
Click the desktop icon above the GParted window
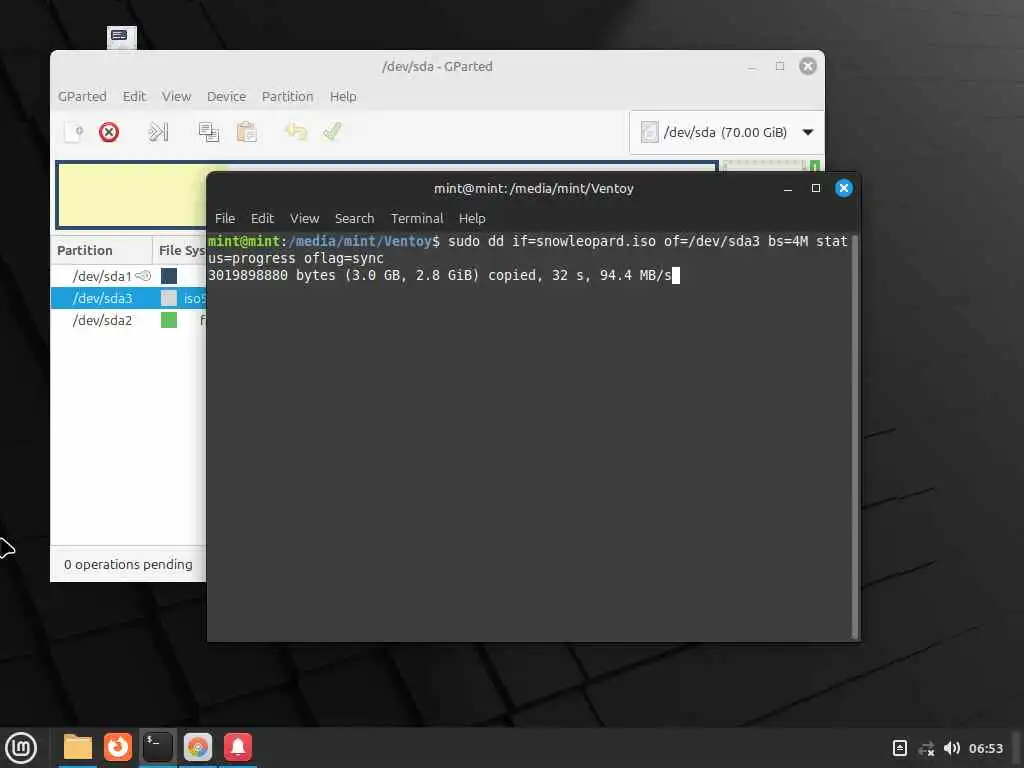pos(121,37)
